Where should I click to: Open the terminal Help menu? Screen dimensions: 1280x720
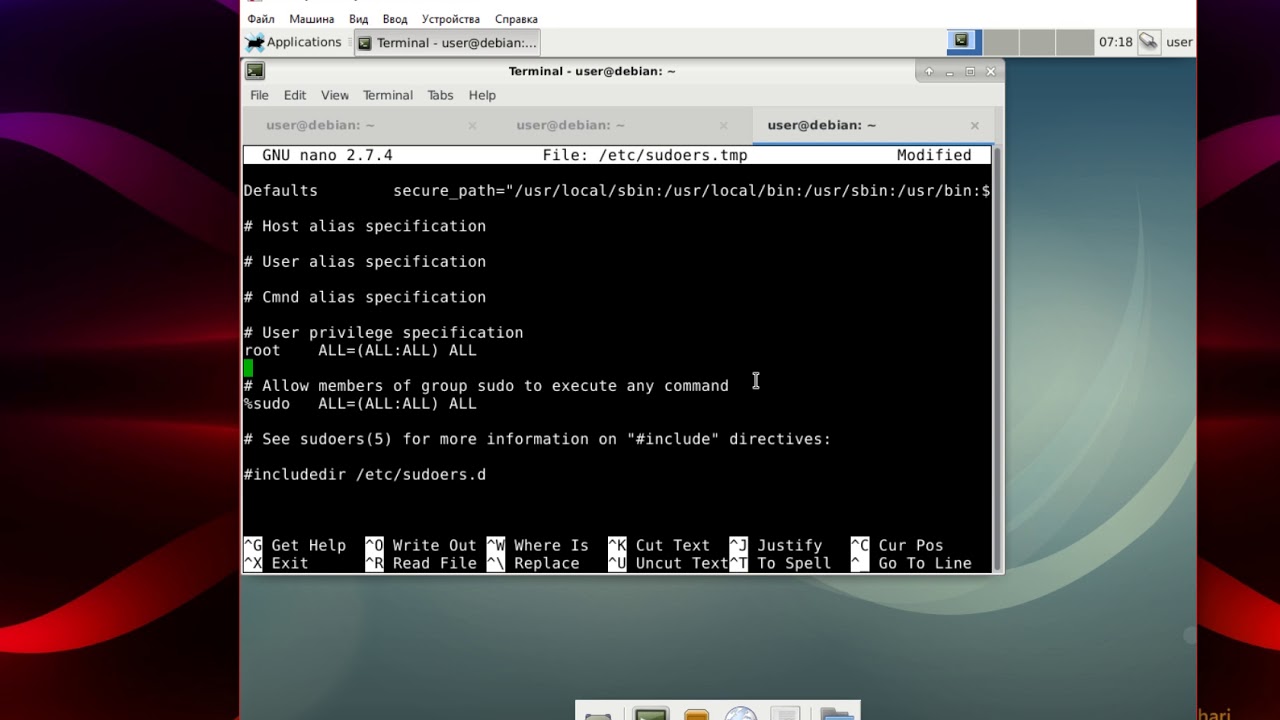[x=482, y=95]
